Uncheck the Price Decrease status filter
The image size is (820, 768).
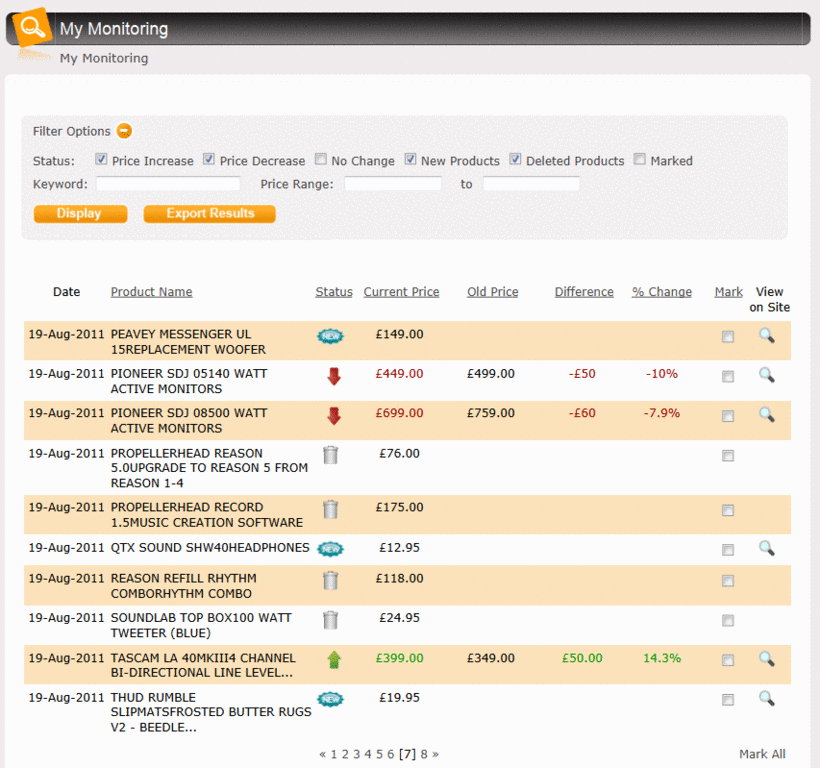pyautogui.click(x=209, y=159)
